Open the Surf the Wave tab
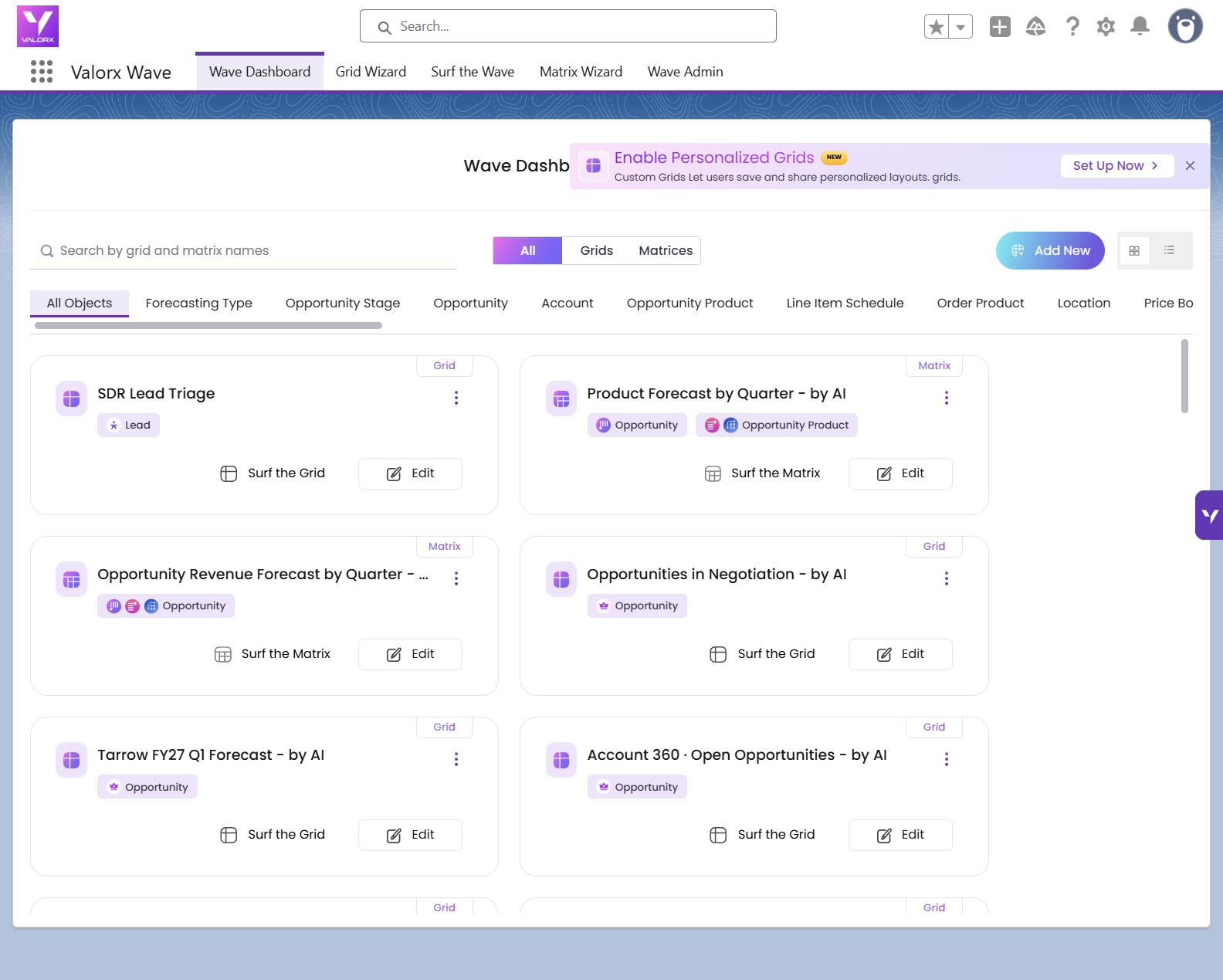The width and height of the screenshot is (1223, 980). (x=473, y=72)
